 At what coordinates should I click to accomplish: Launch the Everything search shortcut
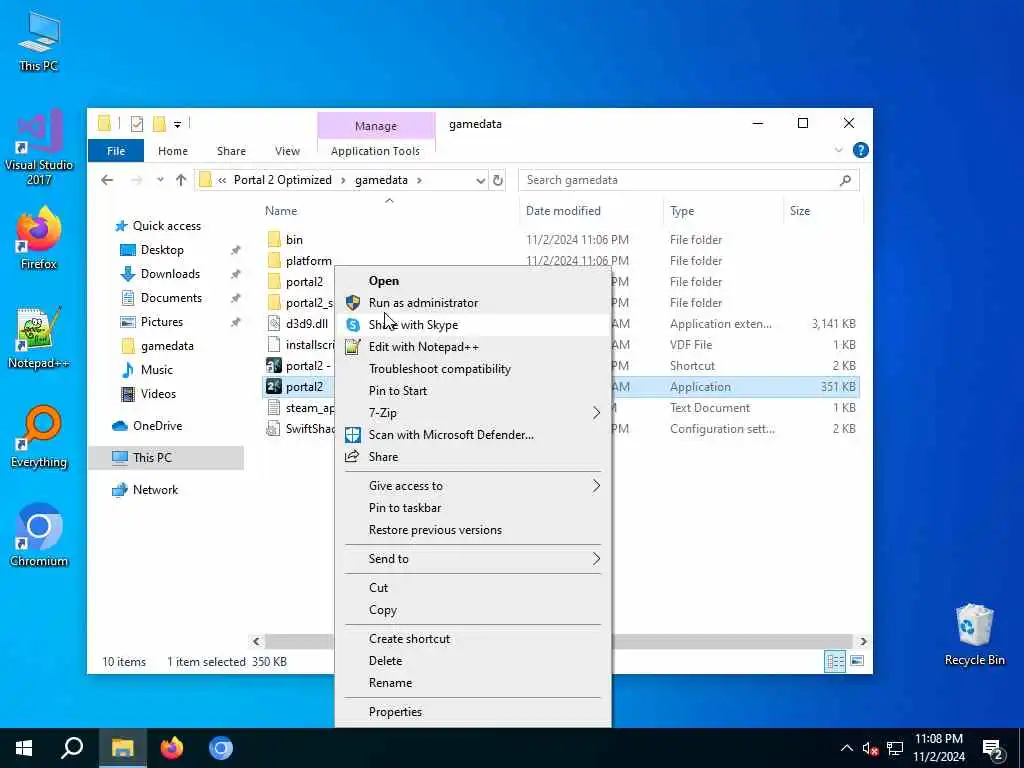click(x=39, y=436)
